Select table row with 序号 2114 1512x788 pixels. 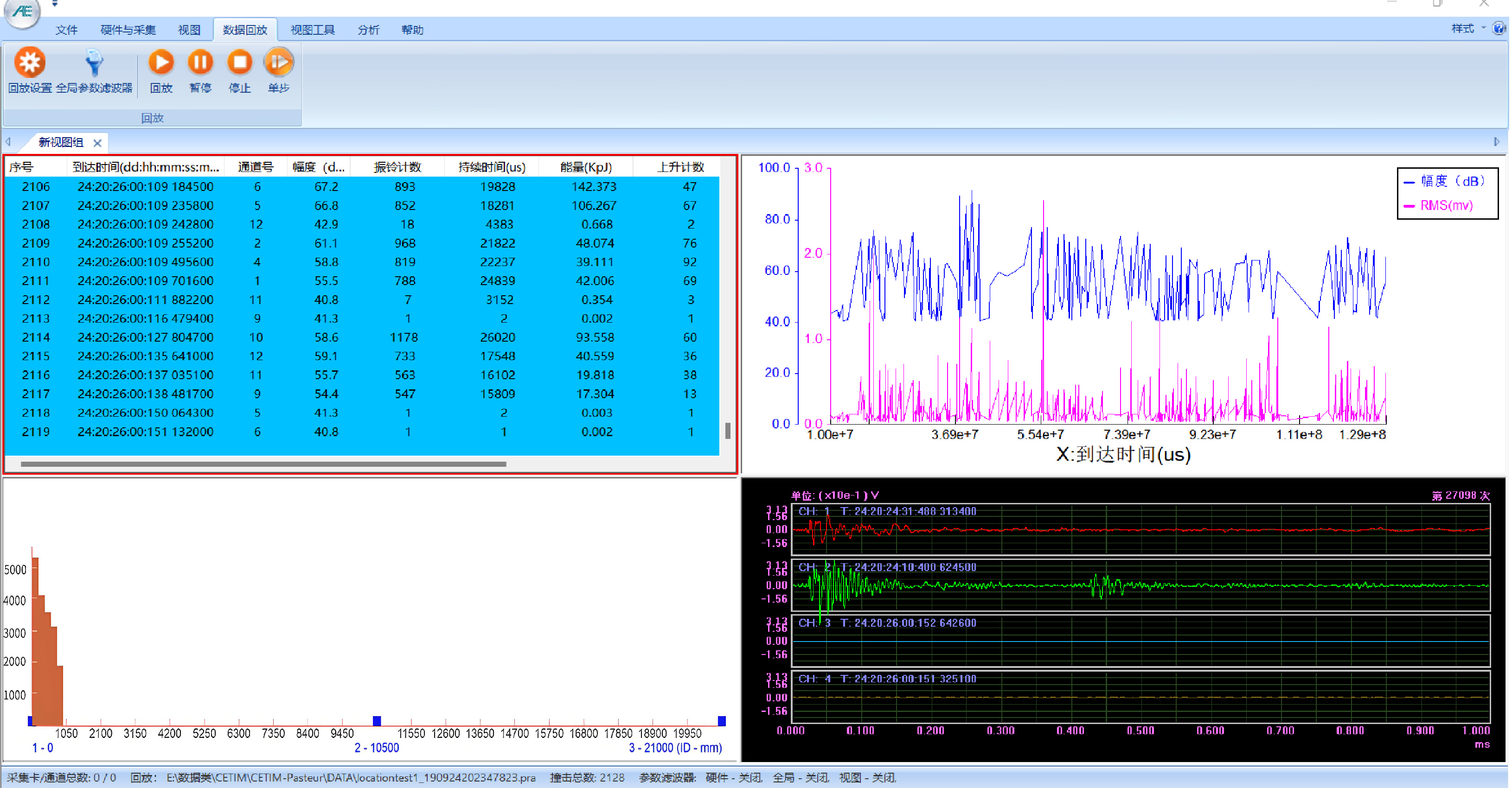tap(362, 337)
